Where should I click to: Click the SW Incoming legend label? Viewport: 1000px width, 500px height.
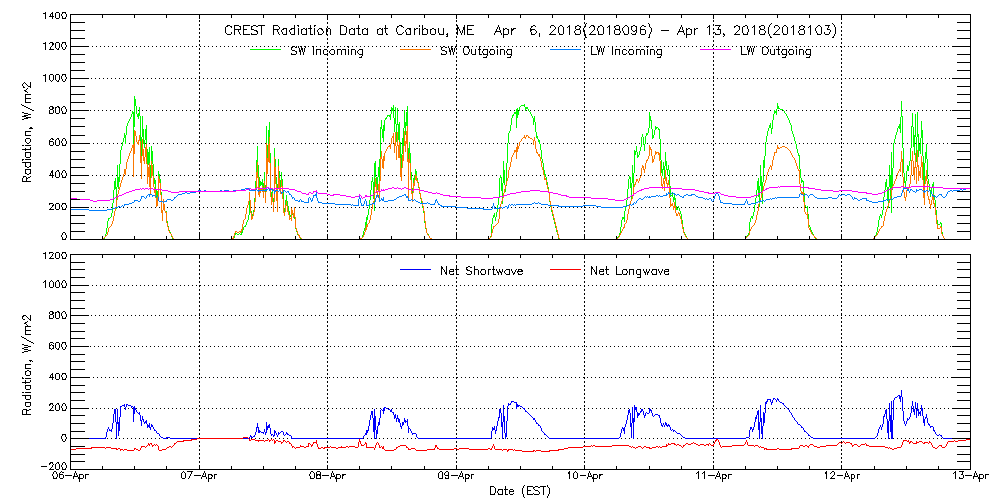[x=326, y=51]
